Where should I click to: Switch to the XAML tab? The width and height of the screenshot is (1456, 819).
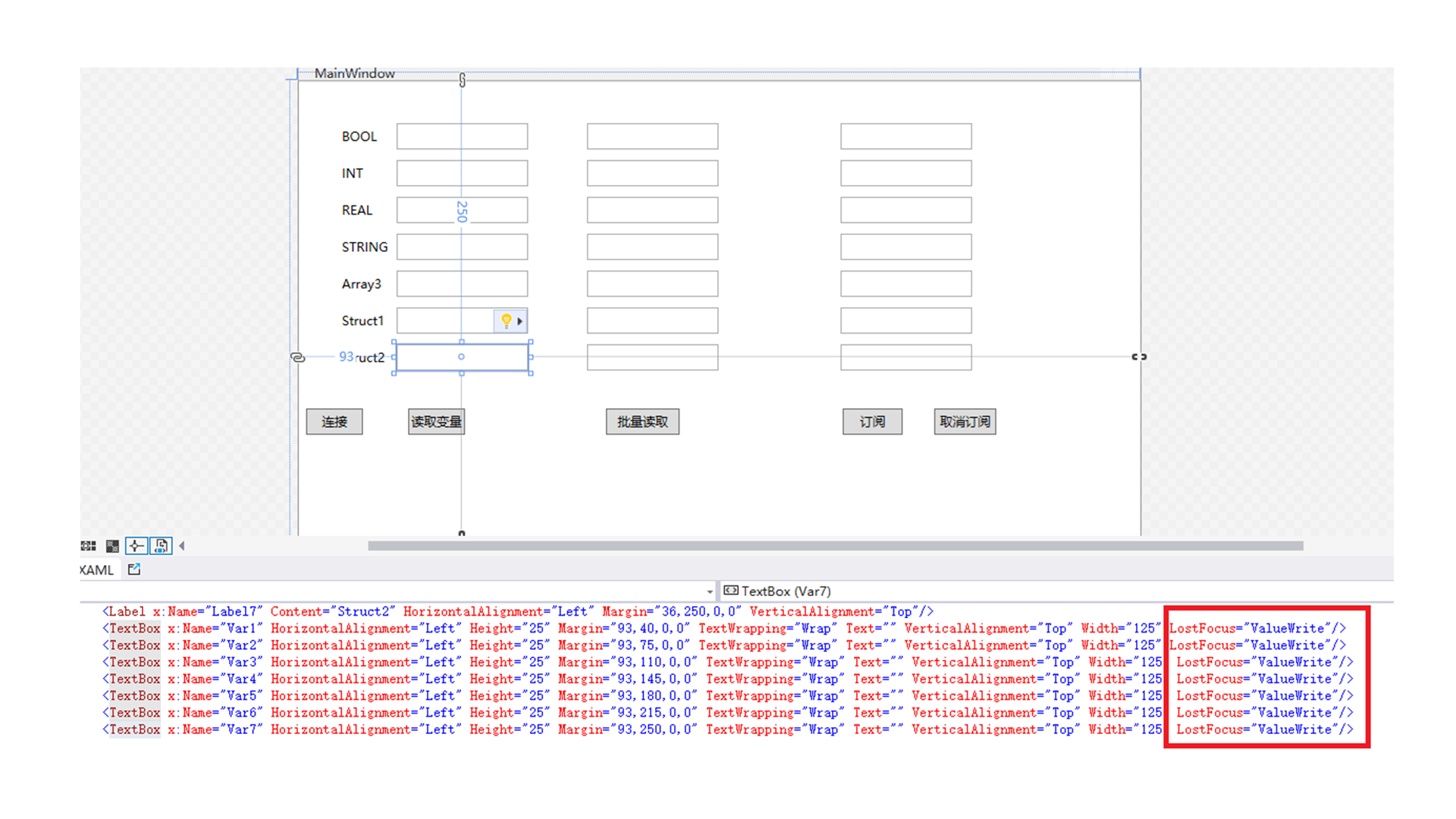pos(97,570)
